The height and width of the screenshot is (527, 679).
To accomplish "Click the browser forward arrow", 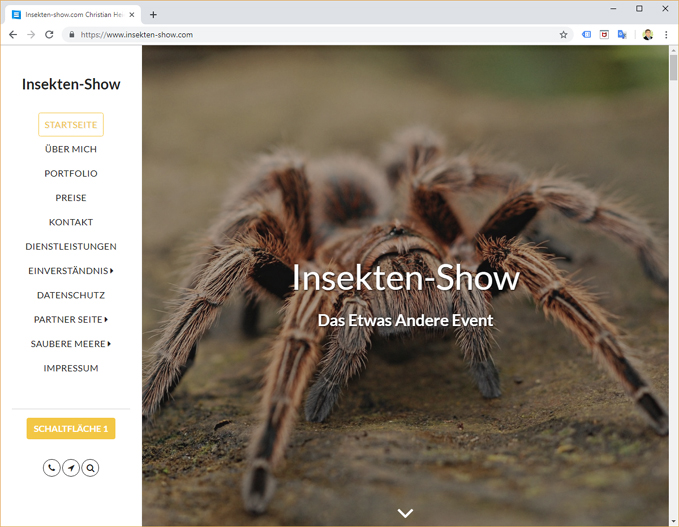I will coord(31,35).
